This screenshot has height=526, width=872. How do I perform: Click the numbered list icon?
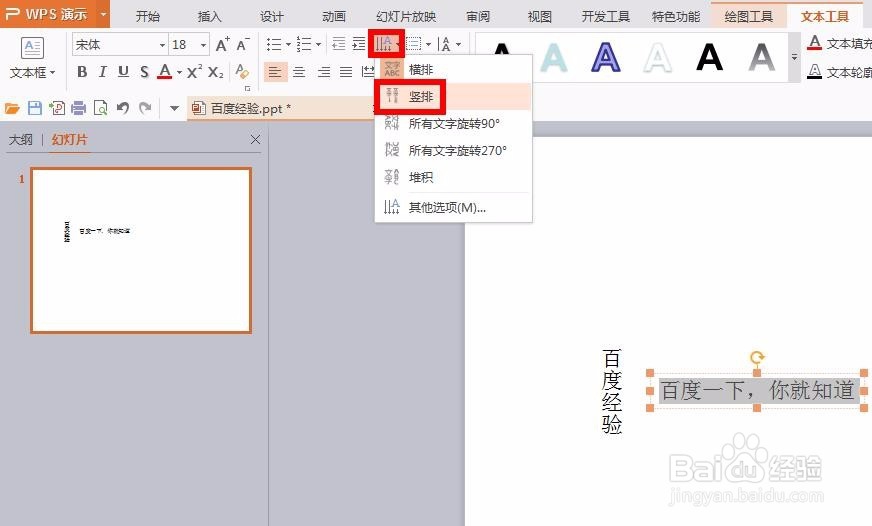pos(304,44)
